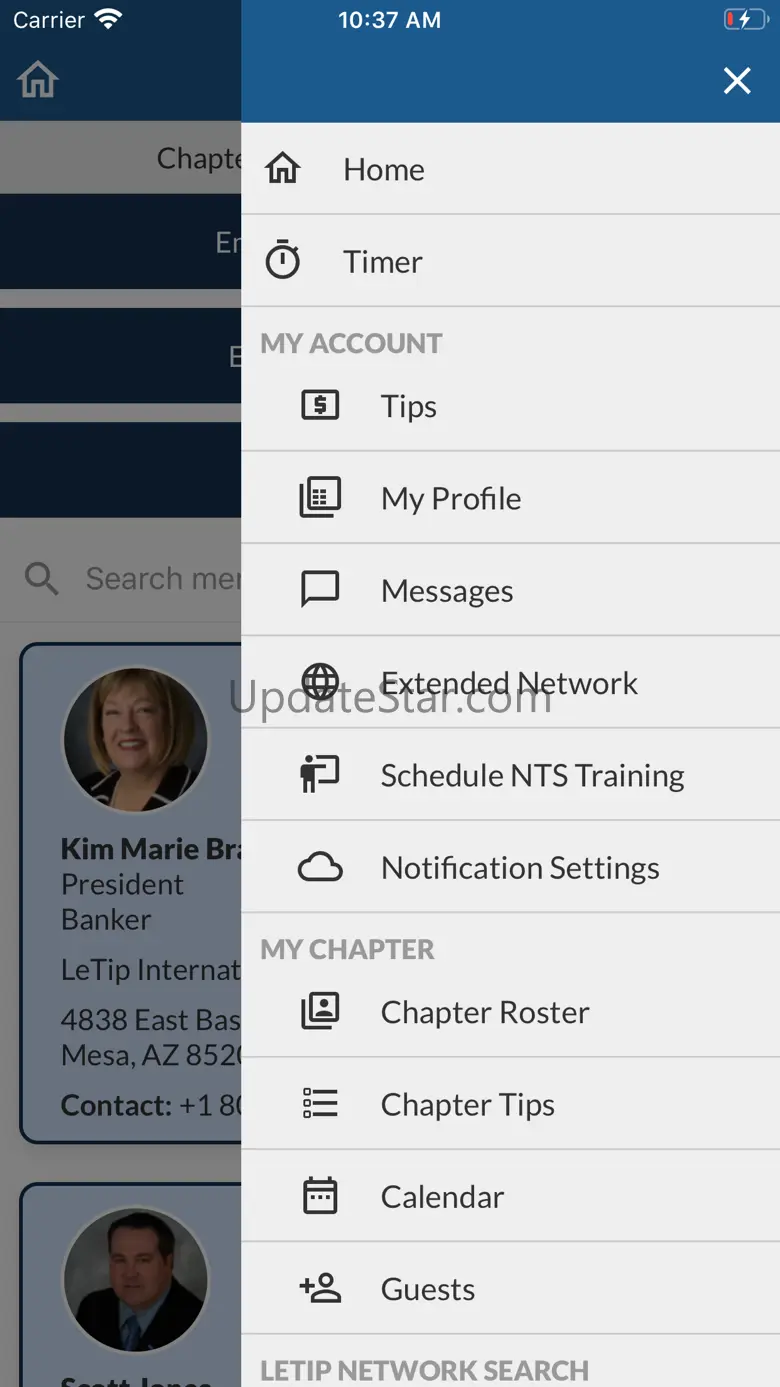Tap the Notification Settings cloud icon
Screen dimensions: 780x1387
(320, 868)
